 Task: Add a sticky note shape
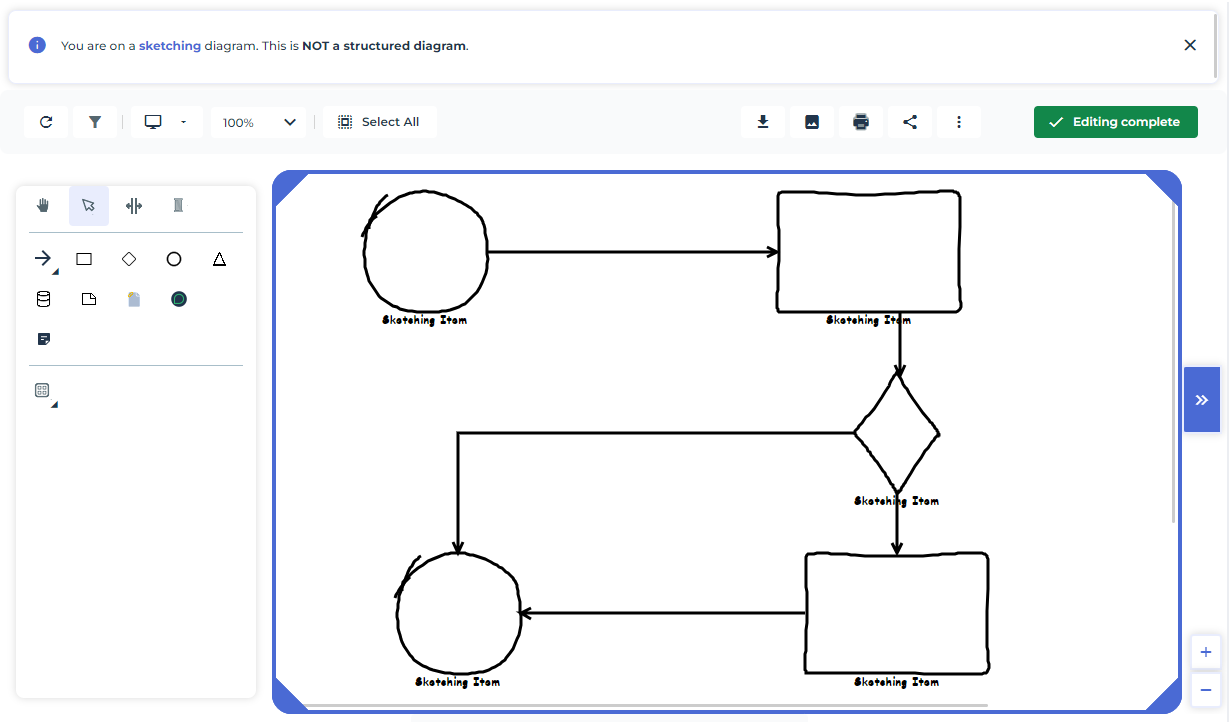coord(43,339)
